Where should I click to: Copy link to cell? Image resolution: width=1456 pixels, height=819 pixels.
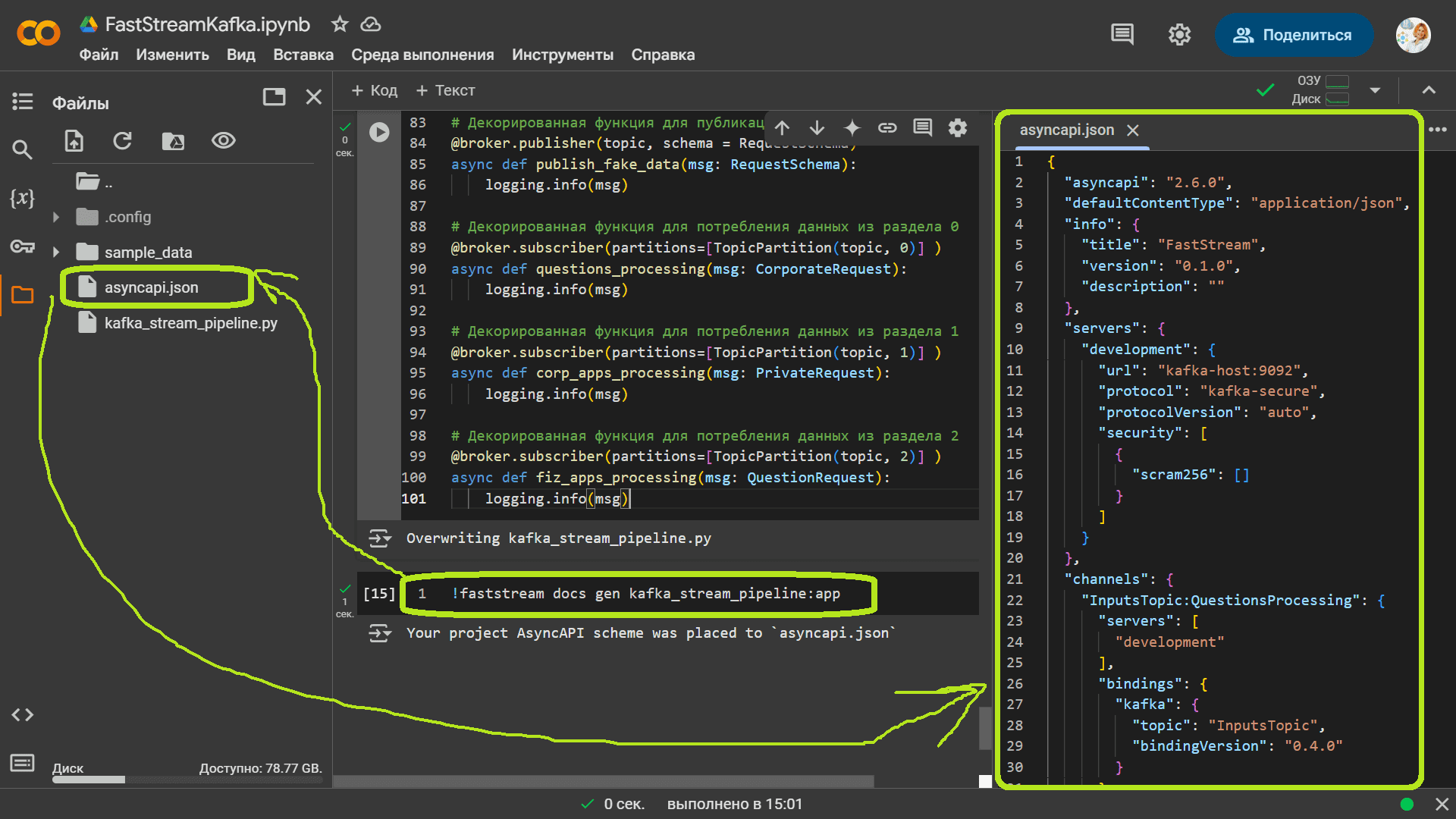(887, 127)
